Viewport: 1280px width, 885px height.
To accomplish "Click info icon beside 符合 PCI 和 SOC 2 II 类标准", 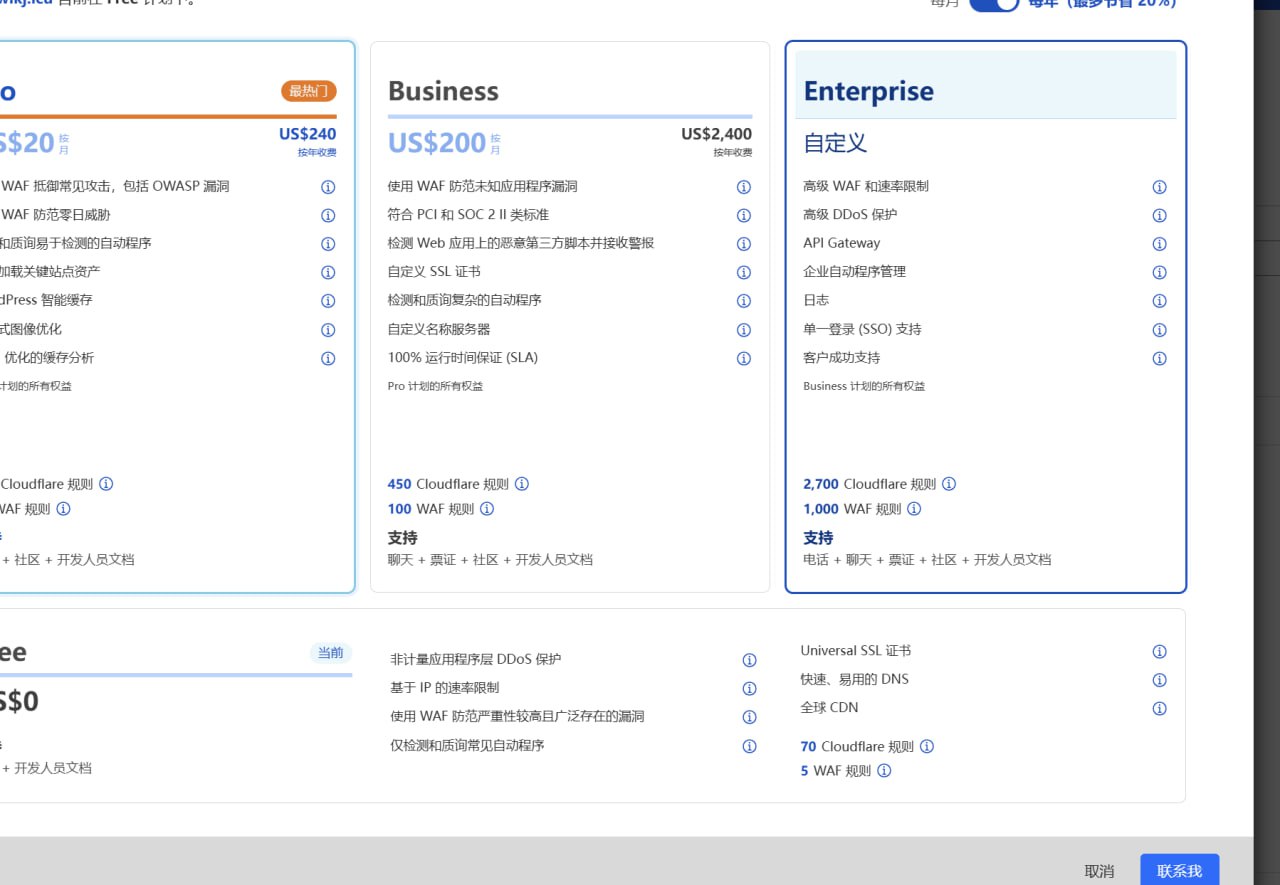I will 743,215.
